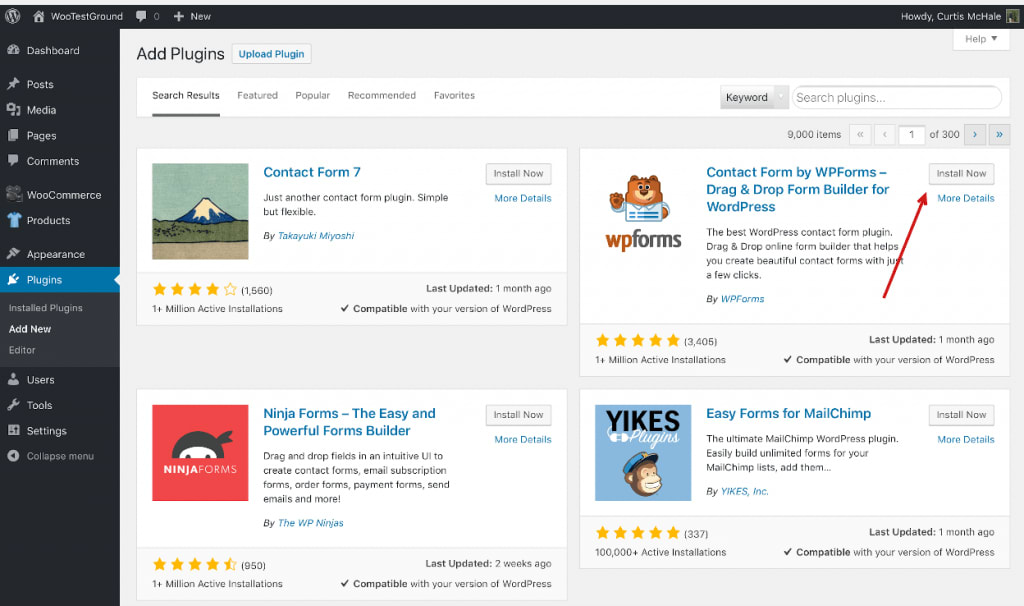Click the Posts pushpin icon
This screenshot has width=1024, height=606.
[x=13, y=84]
